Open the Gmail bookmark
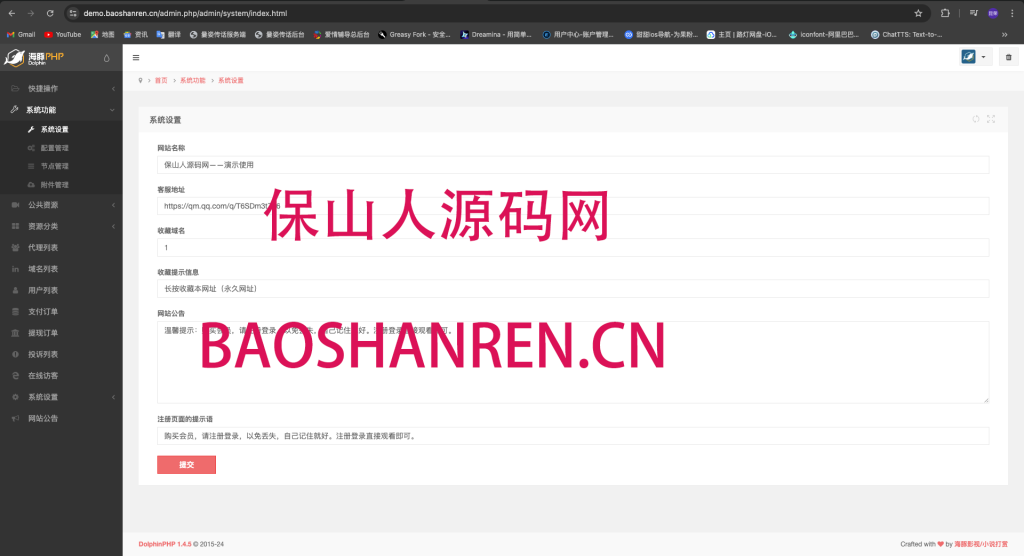Image resolution: width=1024 pixels, height=556 pixels. pyautogui.click(x=21, y=35)
